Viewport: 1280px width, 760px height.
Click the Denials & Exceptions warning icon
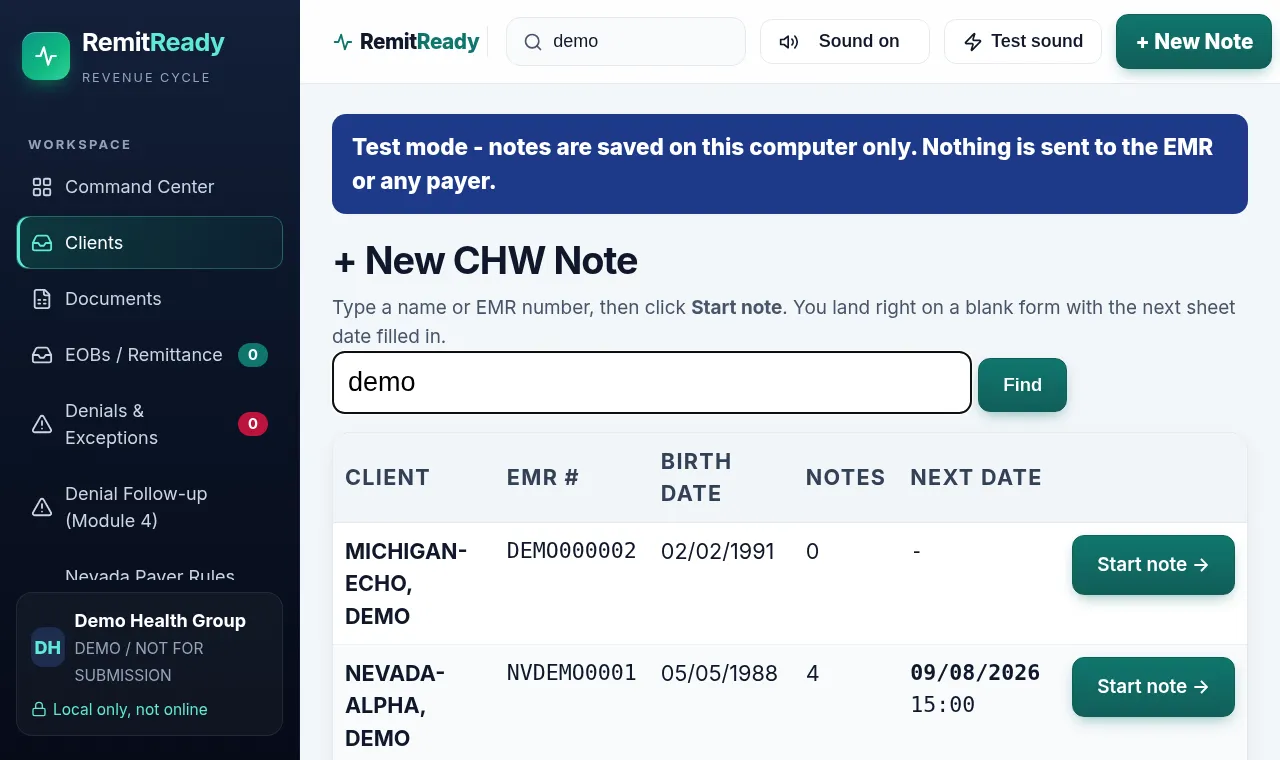42,425
